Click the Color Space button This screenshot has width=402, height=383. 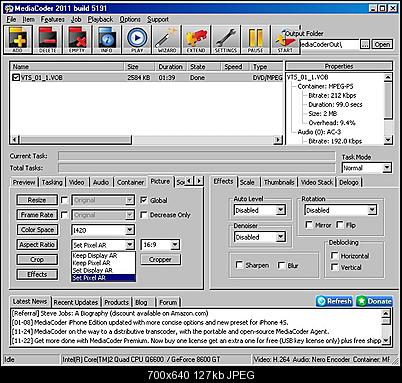coord(37,230)
